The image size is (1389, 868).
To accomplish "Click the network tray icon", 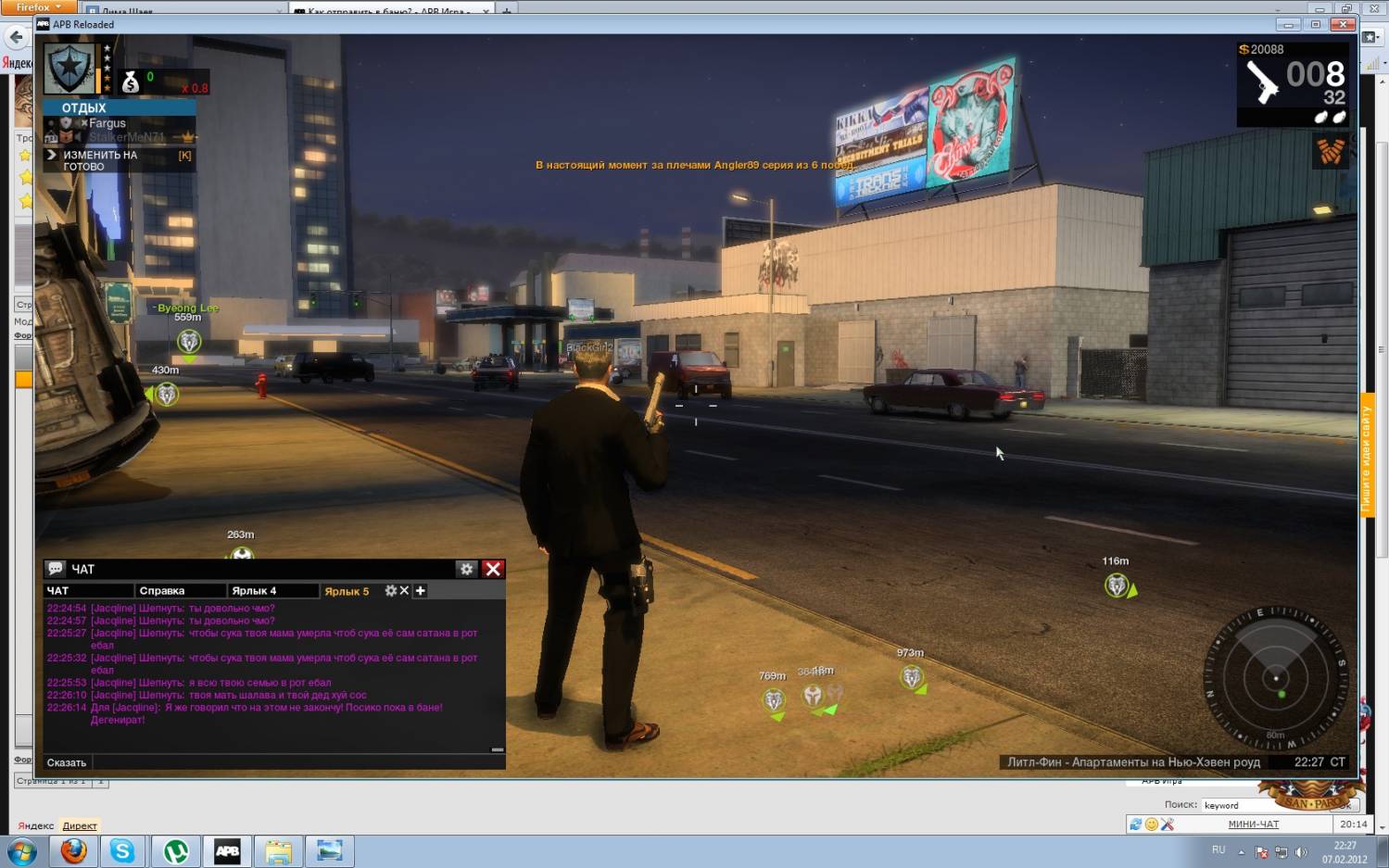I will click(x=1281, y=852).
